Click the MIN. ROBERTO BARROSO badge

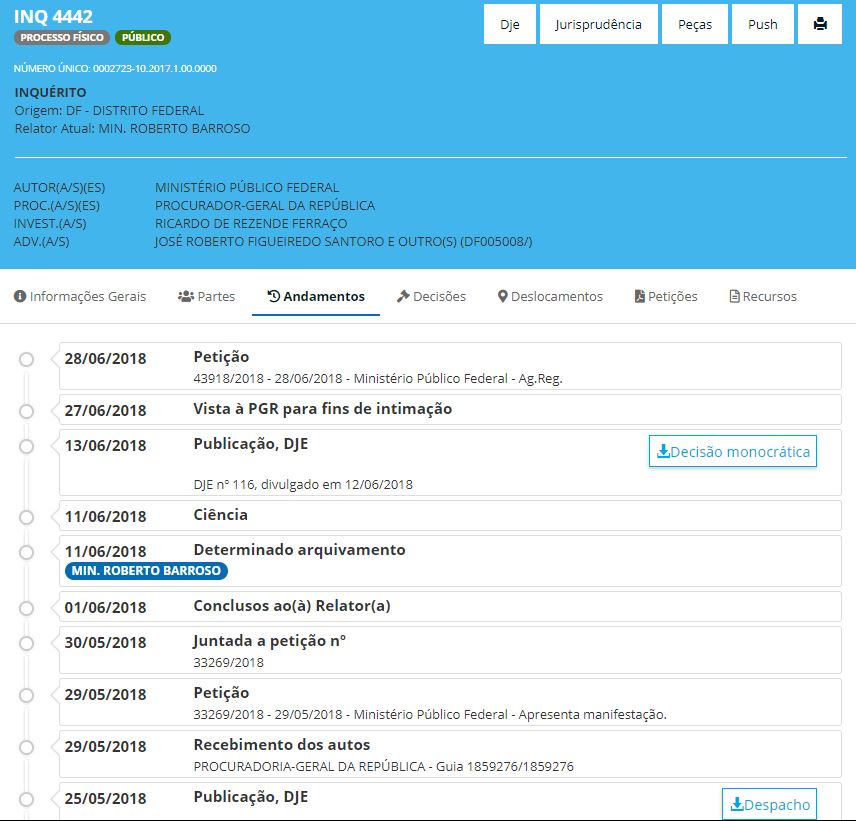146,570
